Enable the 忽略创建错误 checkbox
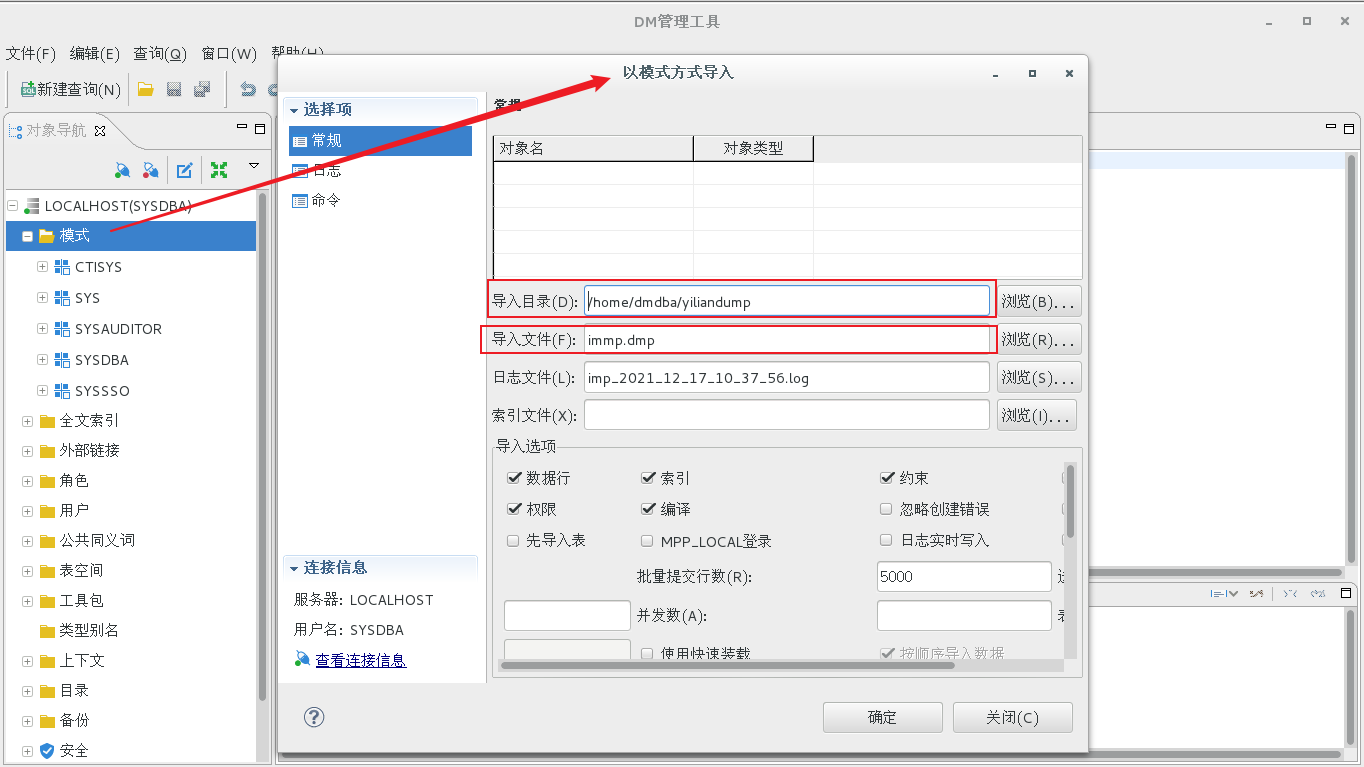This screenshot has height=767, width=1364. click(886, 509)
